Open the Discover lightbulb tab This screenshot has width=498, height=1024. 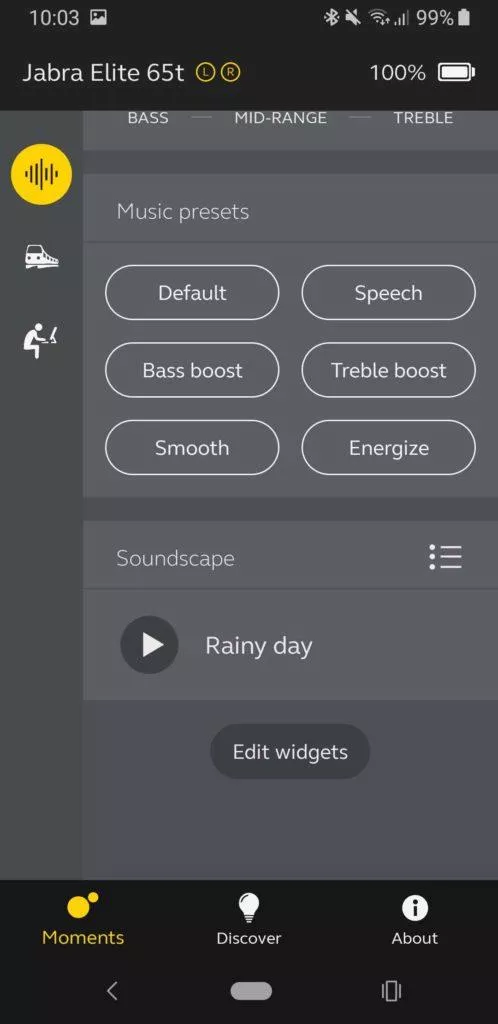(249, 920)
